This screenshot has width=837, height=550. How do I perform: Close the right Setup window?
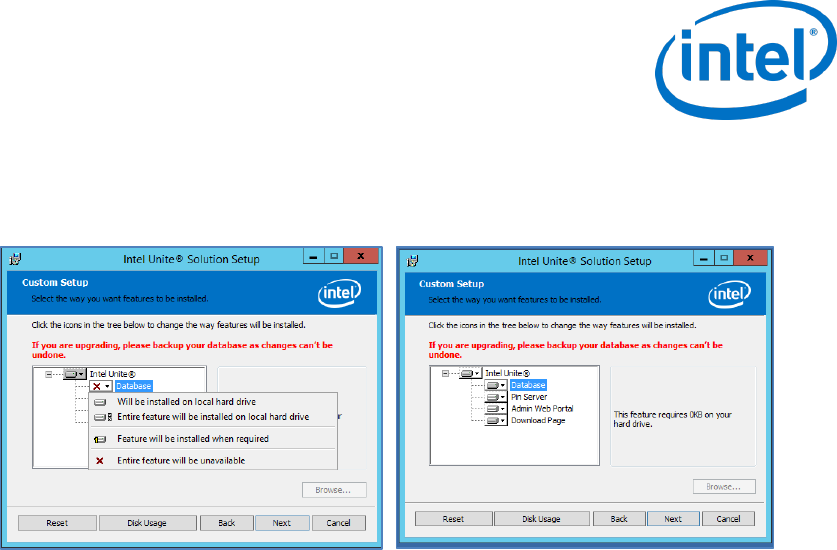[x=750, y=258]
